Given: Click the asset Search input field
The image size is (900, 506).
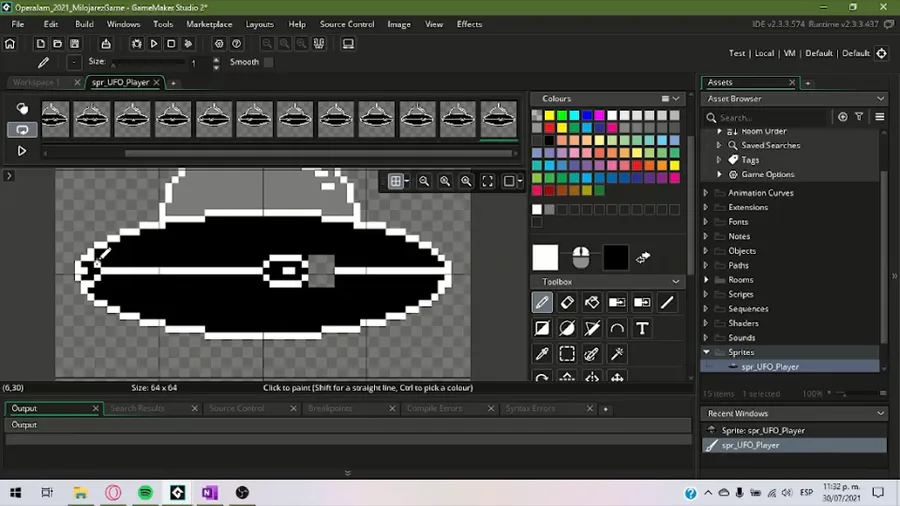Looking at the screenshot, I should click(x=773, y=118).
